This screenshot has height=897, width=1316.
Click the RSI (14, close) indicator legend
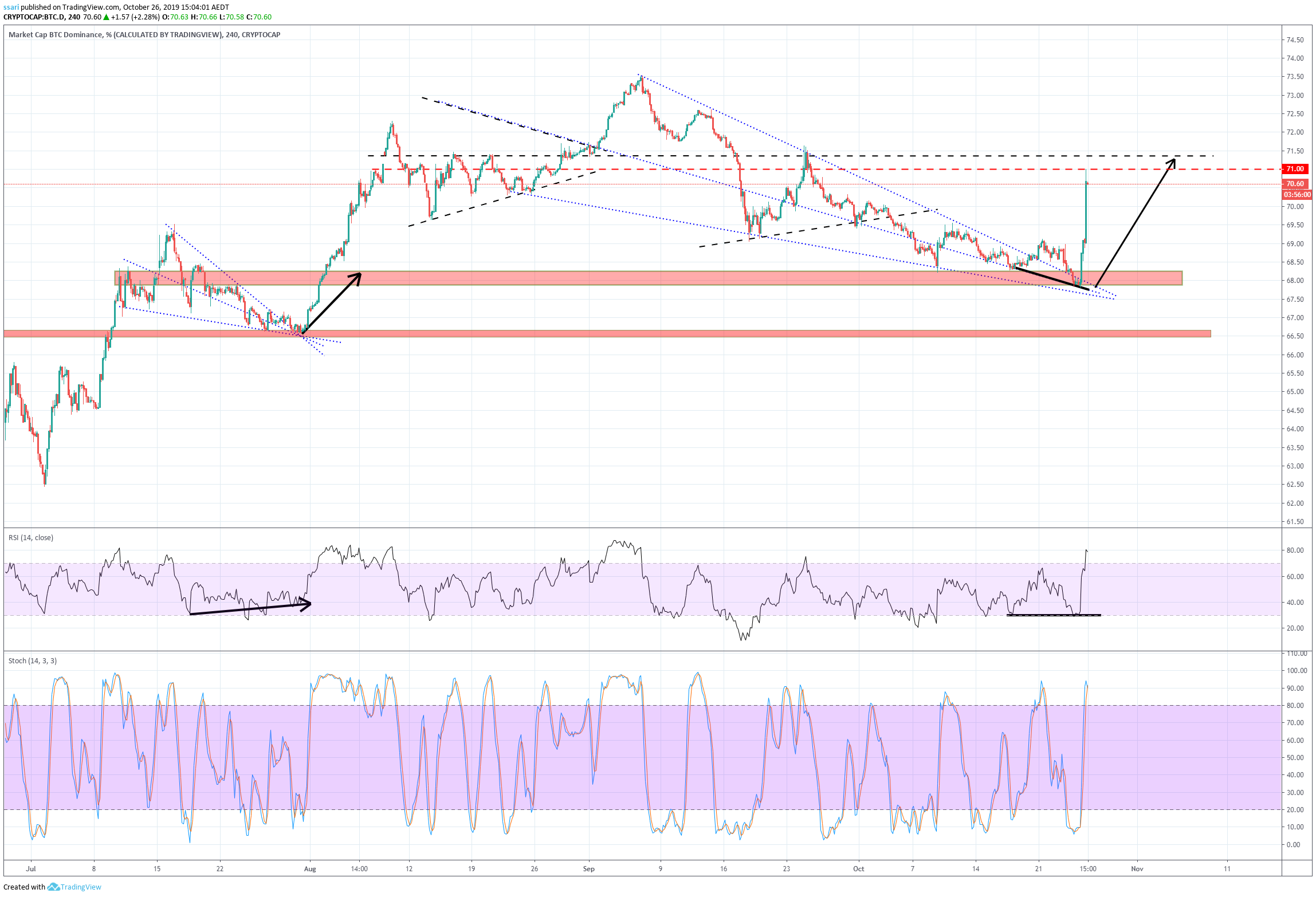(x=31, y=537)
